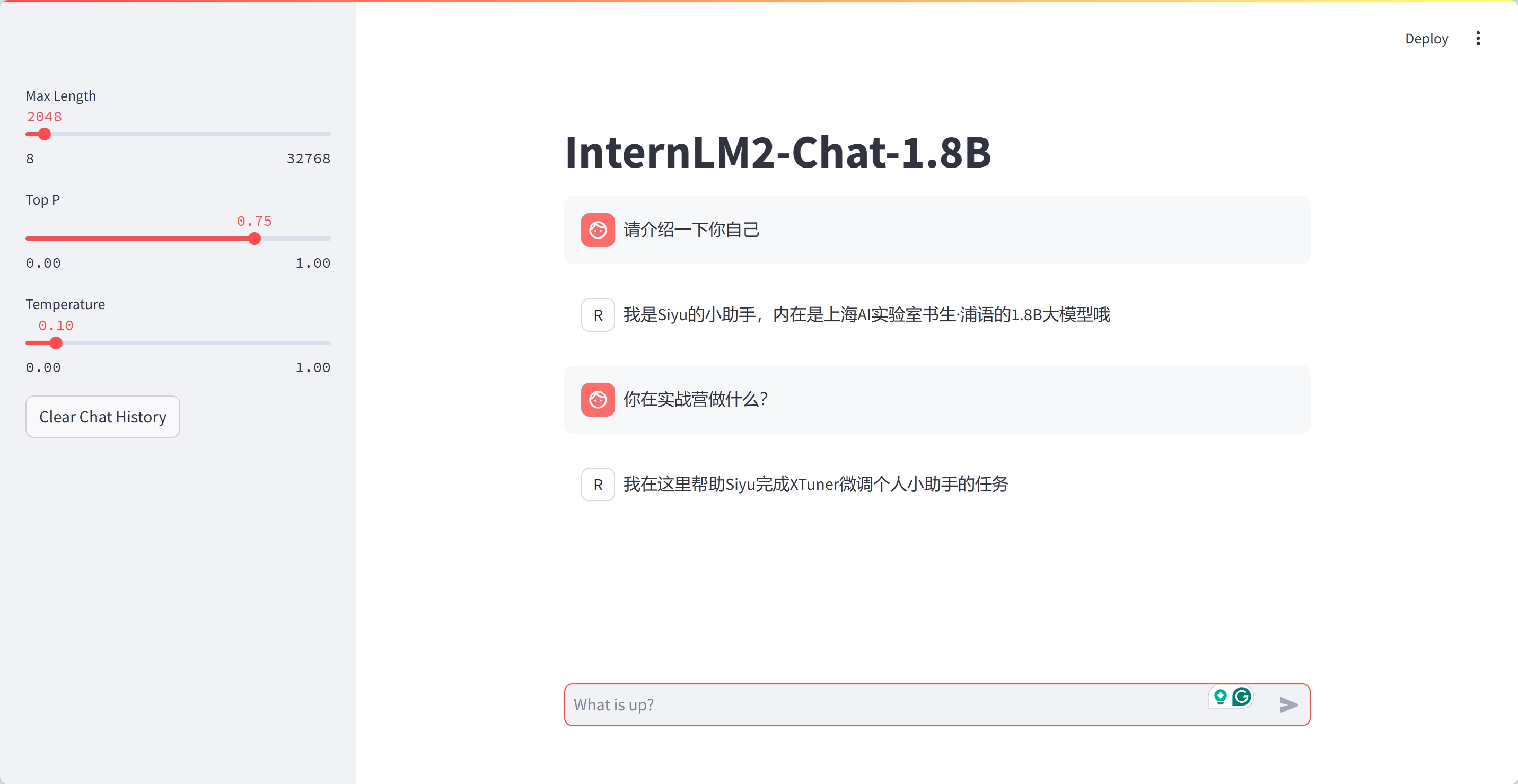This screenshot has height=784, width=1518.
Task: Click the first assistant R avatar
Action: (x=598, y=315)
